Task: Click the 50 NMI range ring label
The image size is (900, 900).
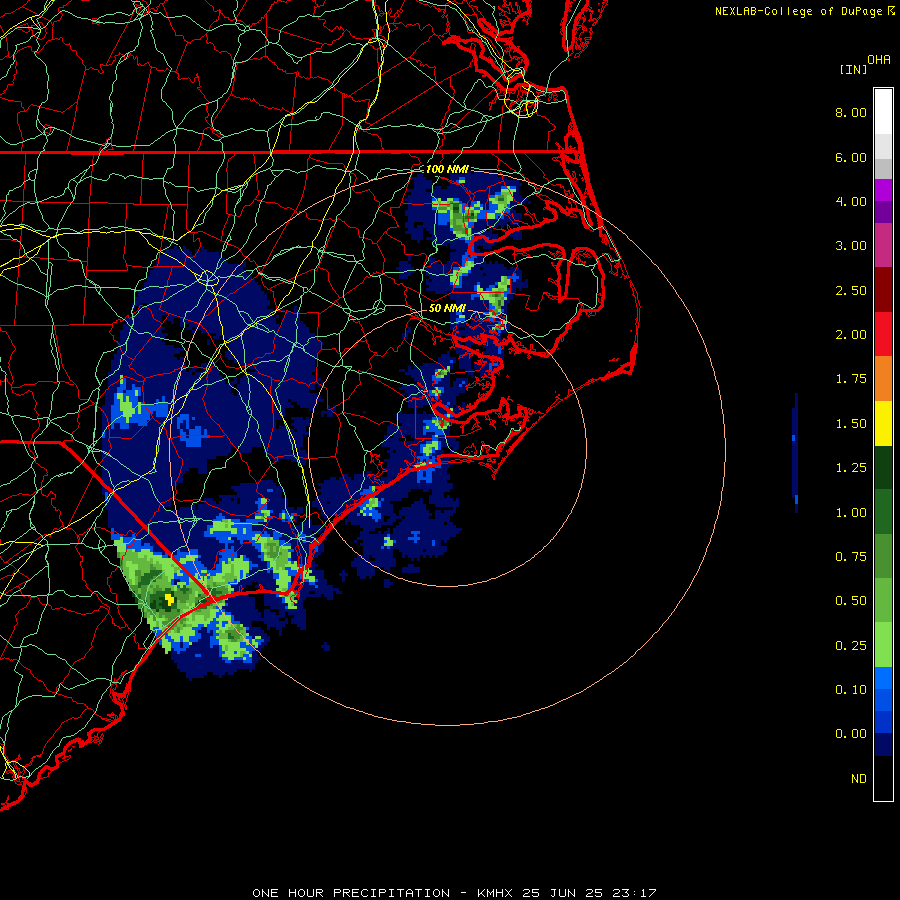Action: click(447, 308)
